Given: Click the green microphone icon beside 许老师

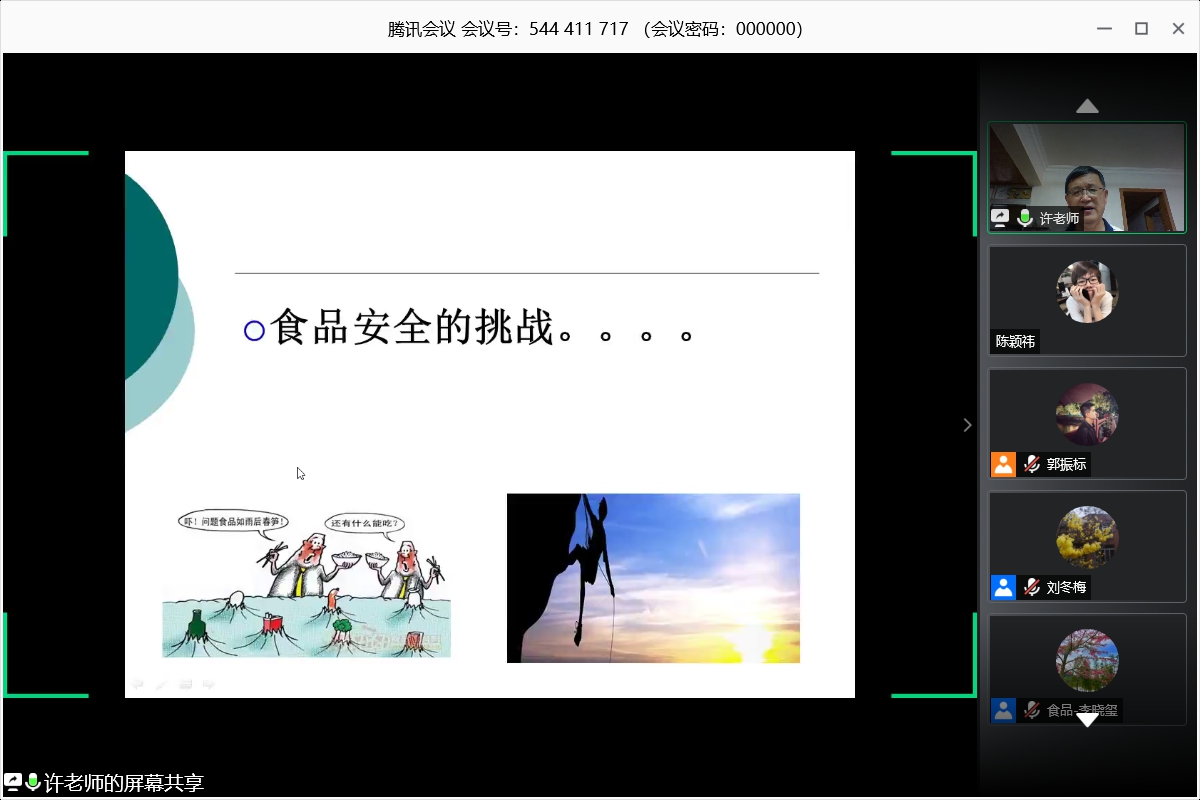Looking at the screenshot, I should coord(1025,217).
